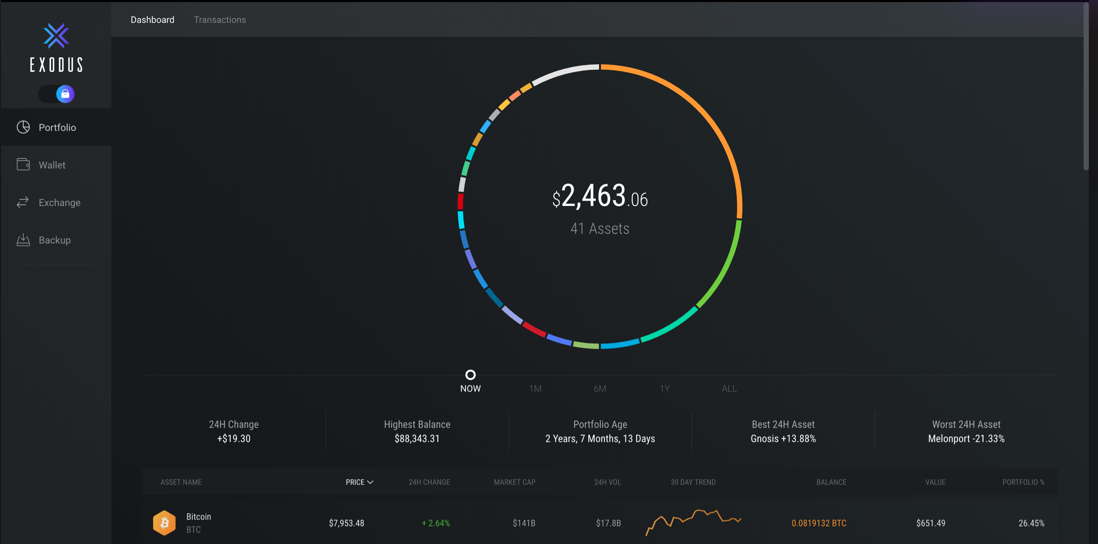
Task: Sort by PORTFOLIO % column header
Action: [1023, 482]
